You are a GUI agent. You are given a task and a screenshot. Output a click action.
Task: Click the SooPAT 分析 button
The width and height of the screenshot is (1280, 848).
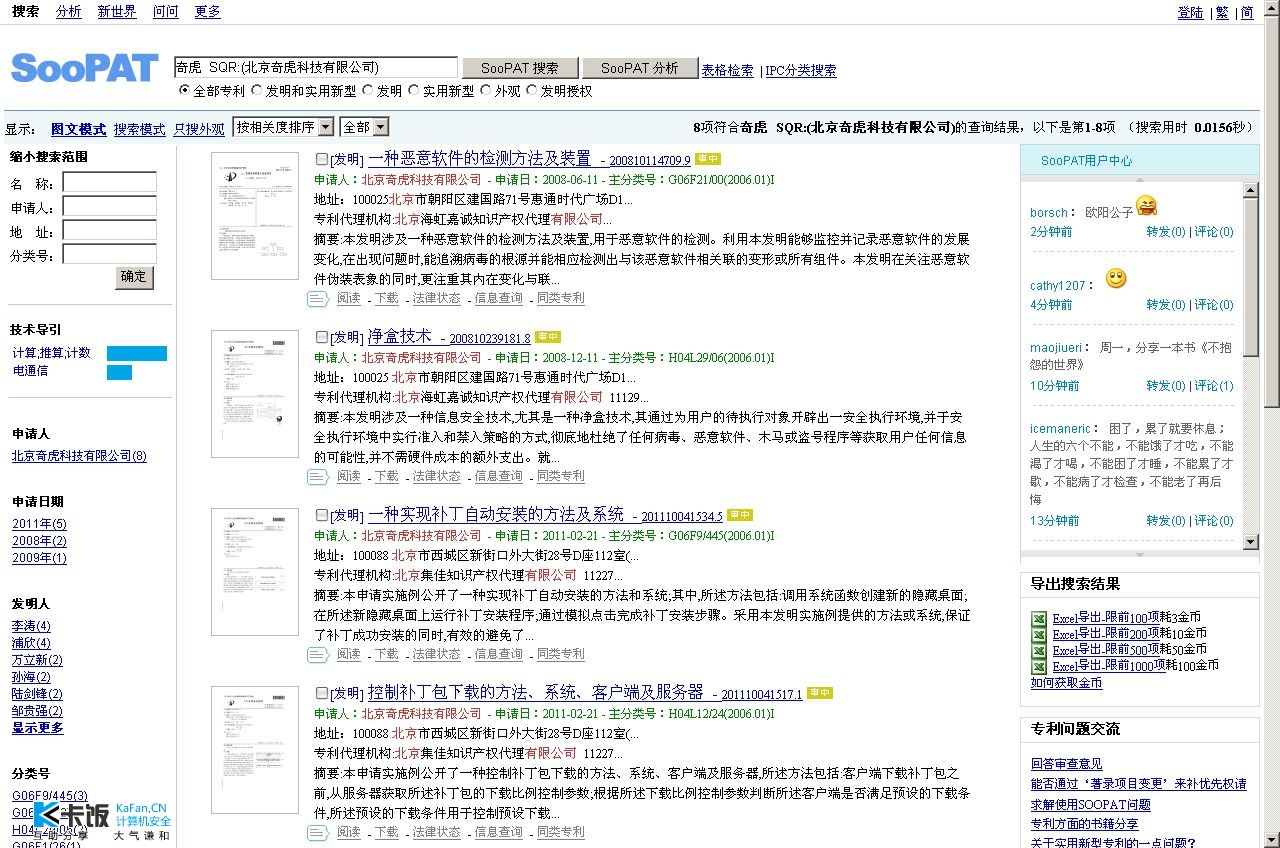tap(640, 68)
